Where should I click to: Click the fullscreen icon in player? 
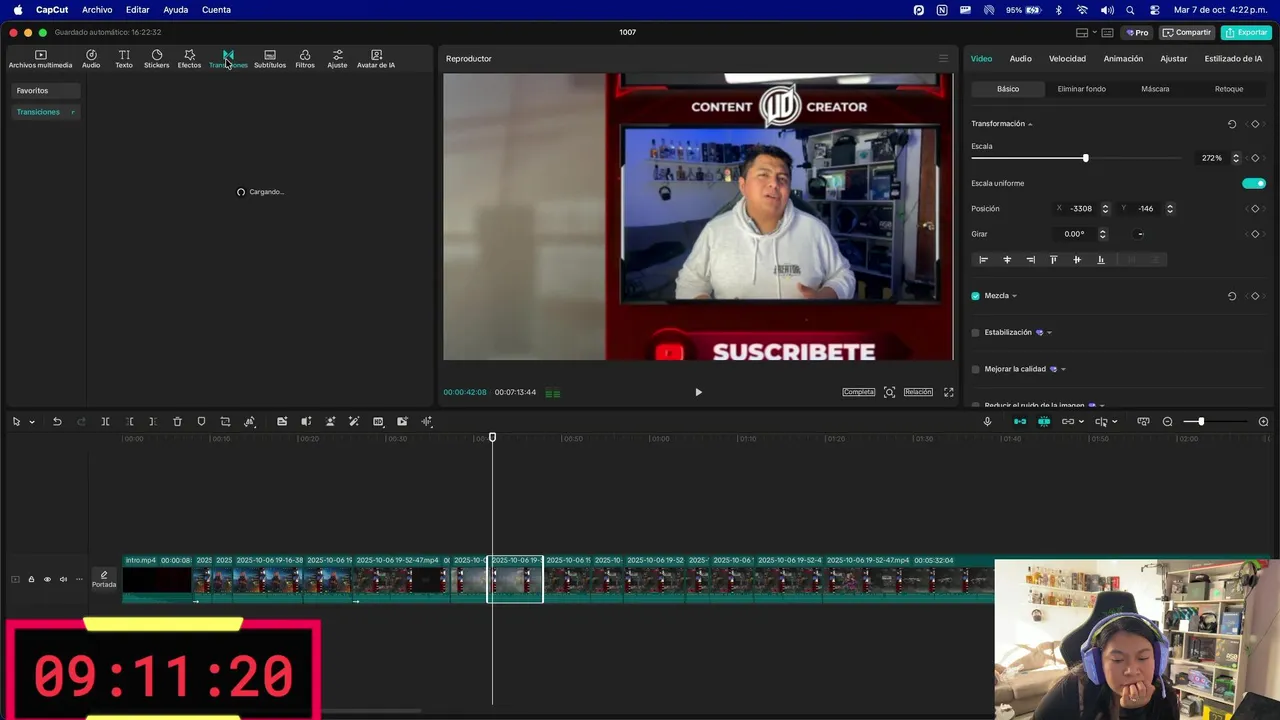[x=948, y=392]
